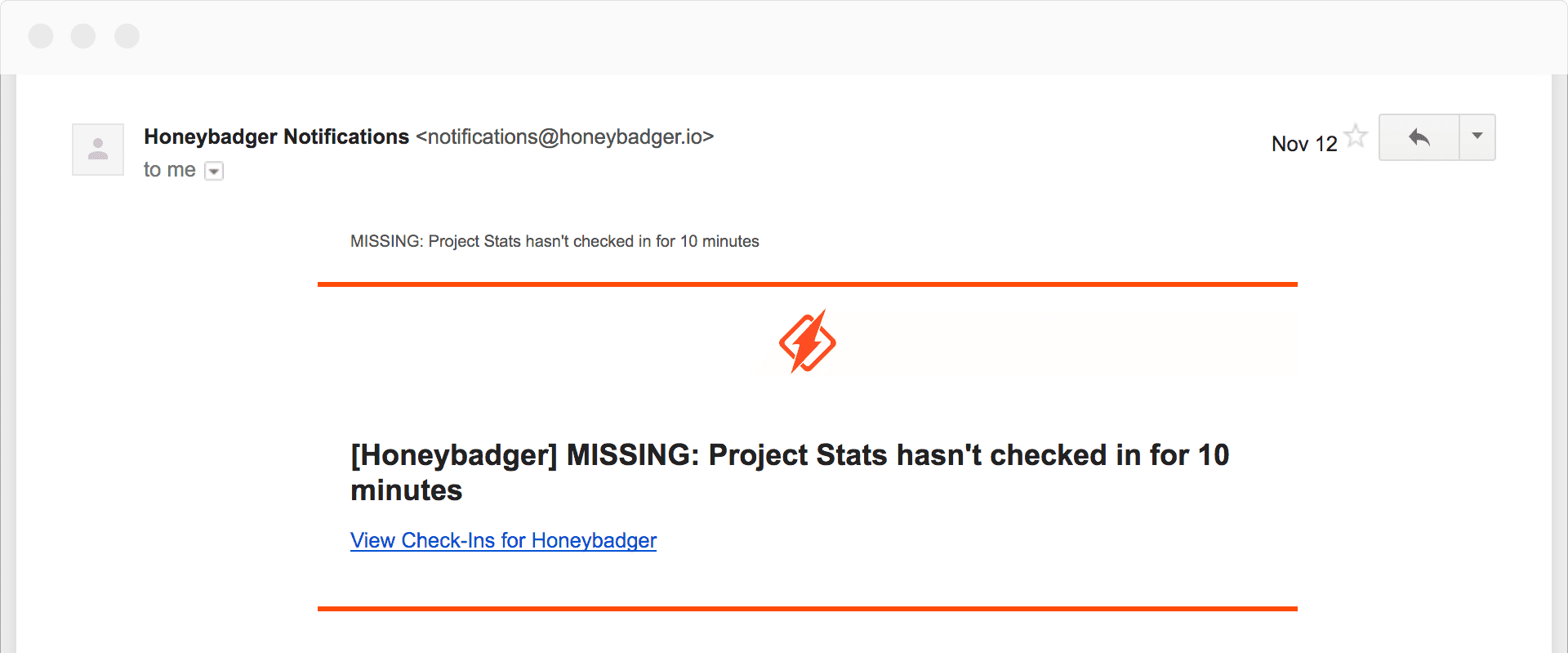Click the reply arrow button
The height and width of the screenshot is (653, 1568).
[1419, 137]
